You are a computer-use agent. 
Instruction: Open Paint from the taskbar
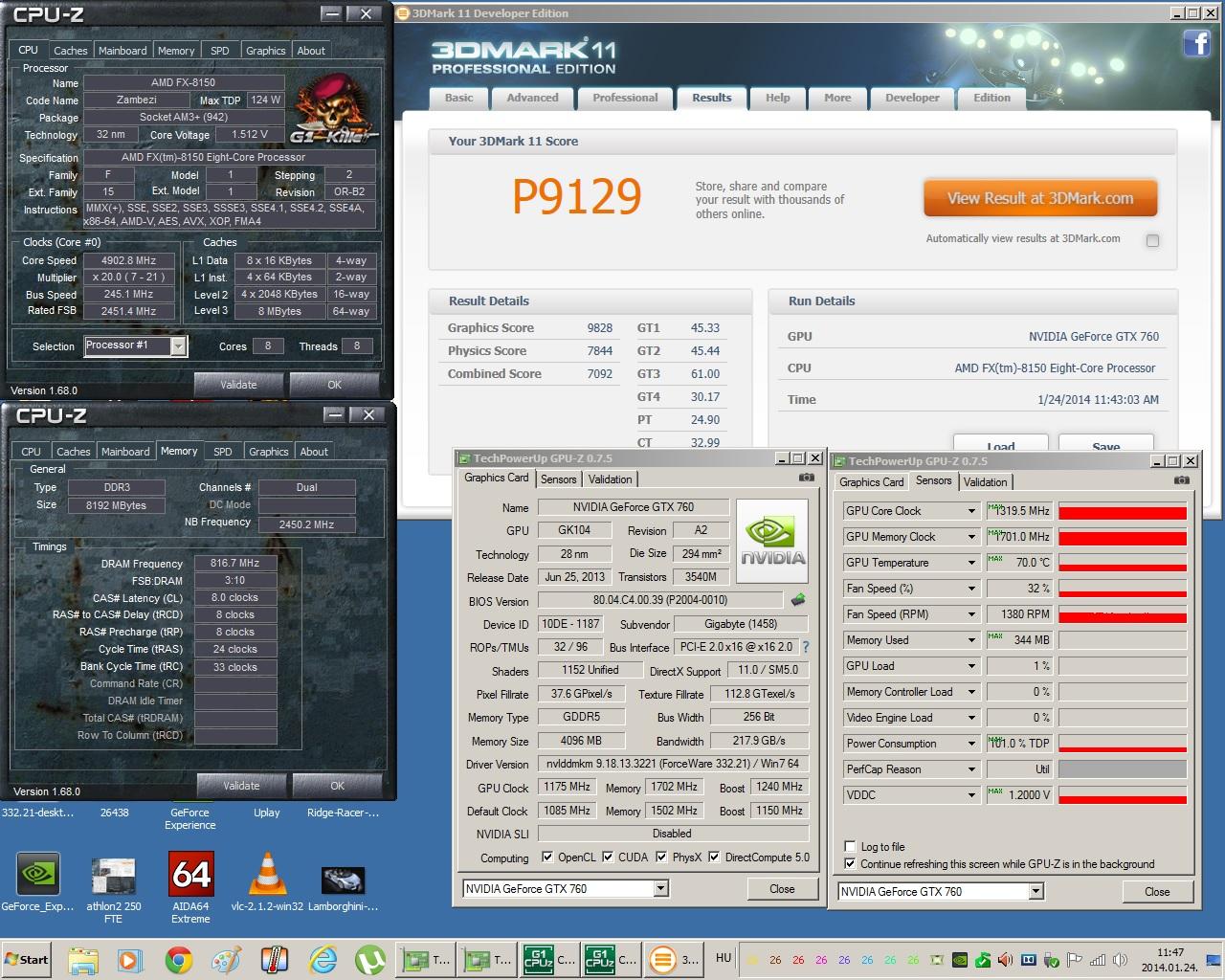pos(226,959)
